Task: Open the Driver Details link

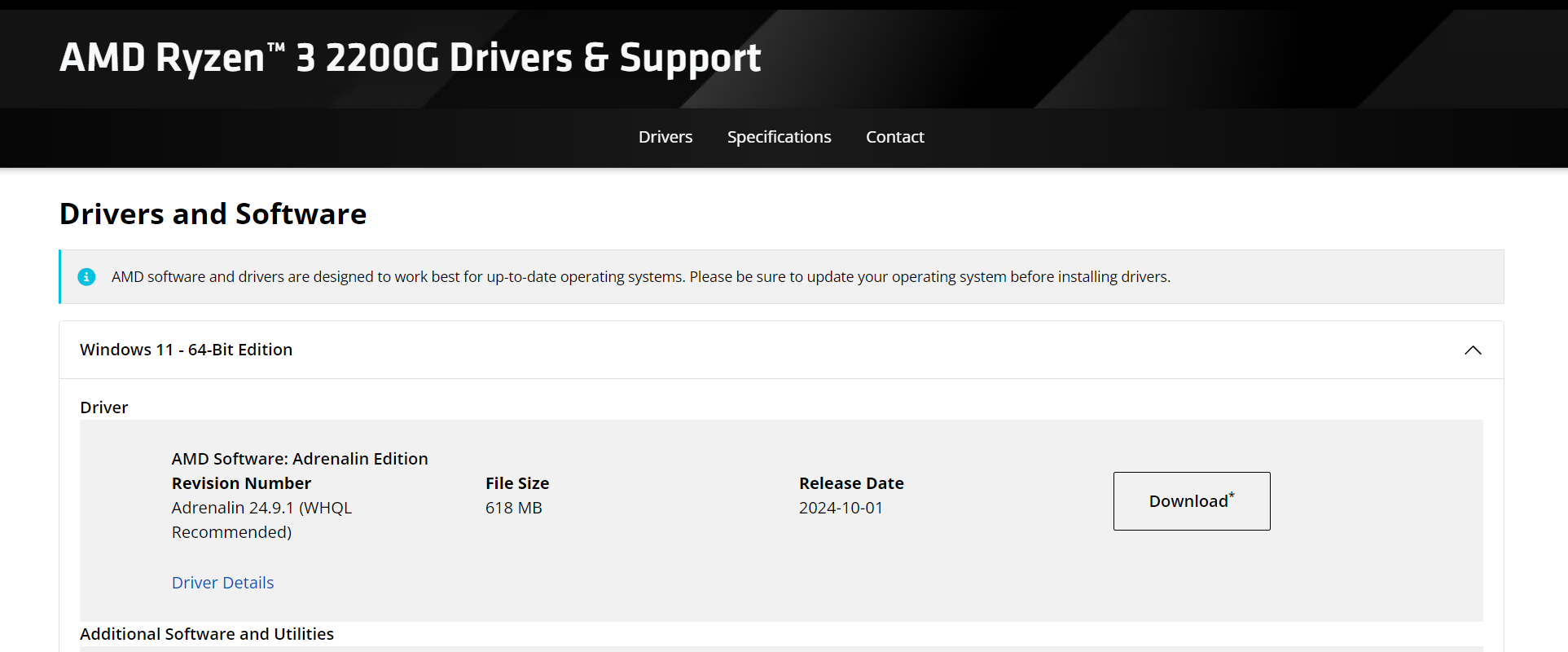Action: [x=222, y=583]
